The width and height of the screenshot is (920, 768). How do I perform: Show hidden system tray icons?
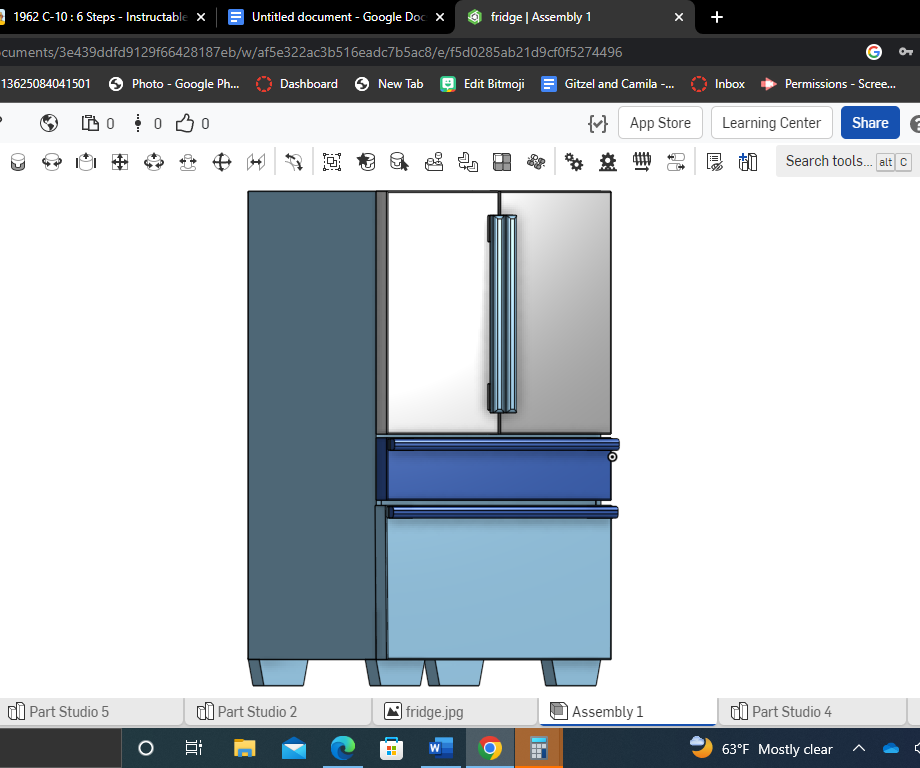coord(858,748)
